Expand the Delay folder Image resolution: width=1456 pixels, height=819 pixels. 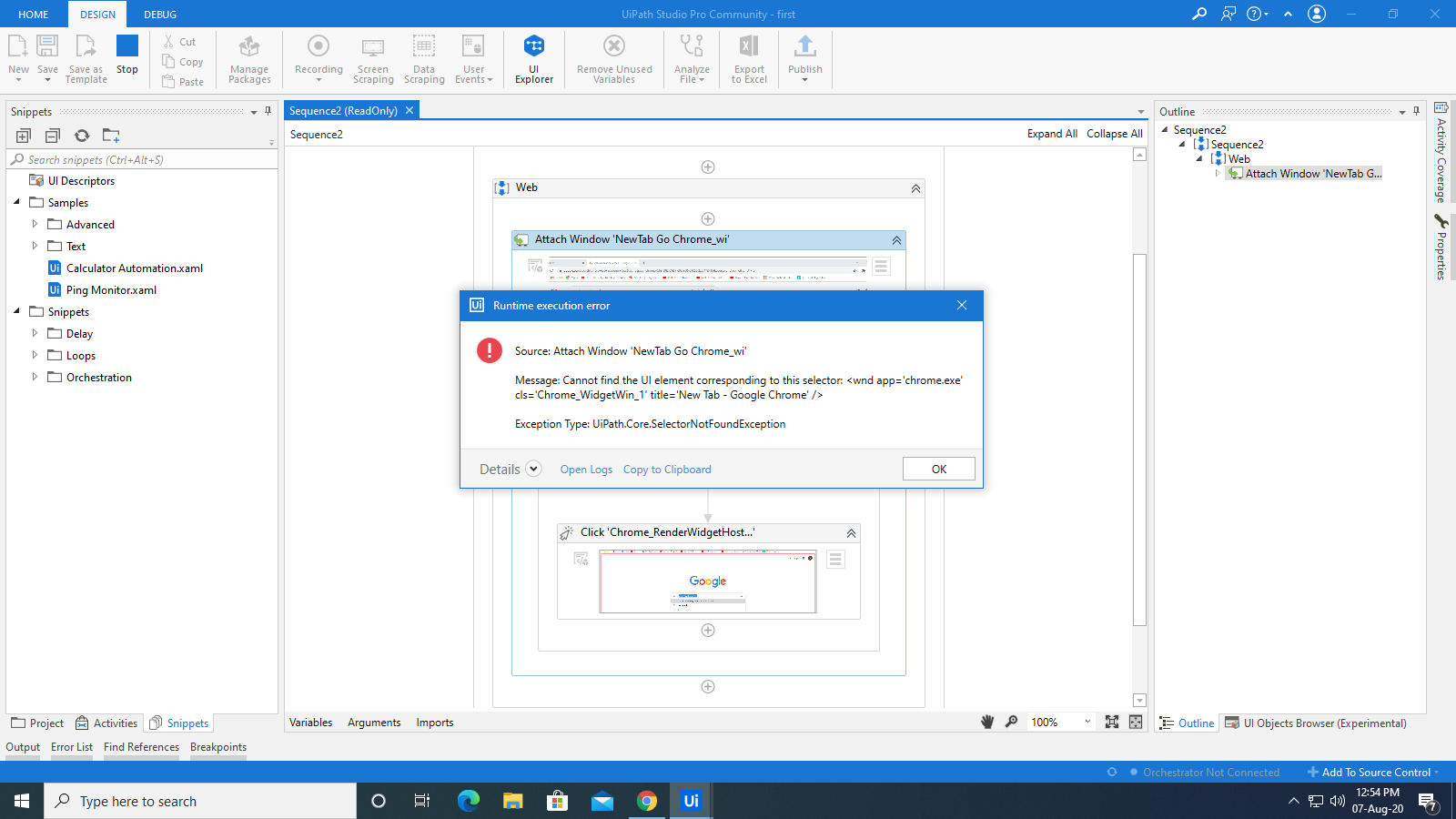[x=35, y=333]
